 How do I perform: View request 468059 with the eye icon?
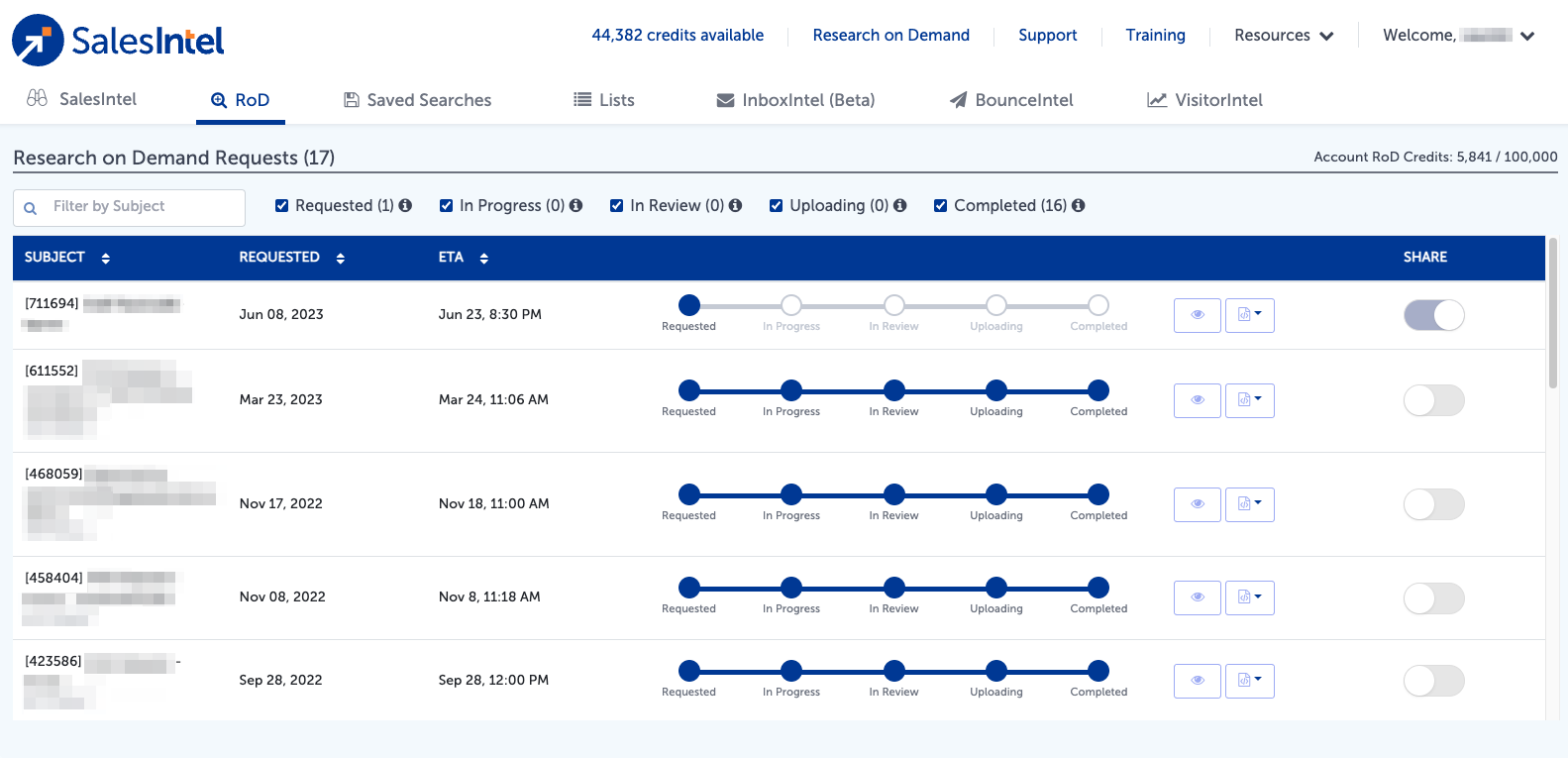1198,504
